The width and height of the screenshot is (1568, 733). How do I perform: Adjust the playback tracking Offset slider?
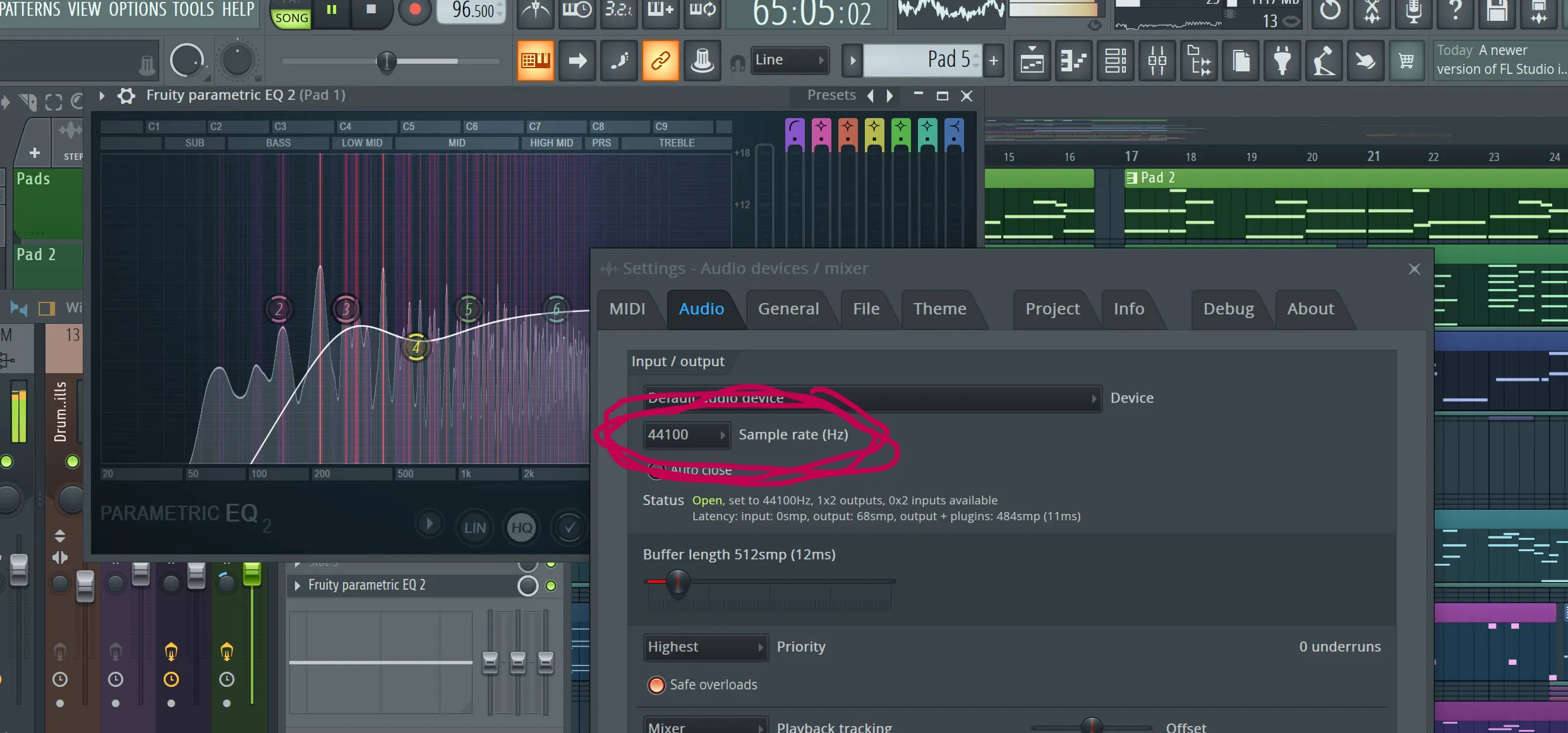coord(1092,727)
